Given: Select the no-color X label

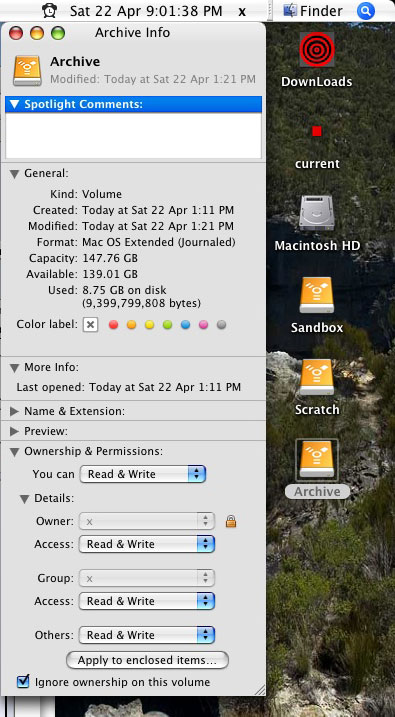Looking at the screenshot, I should click(91, 325).
